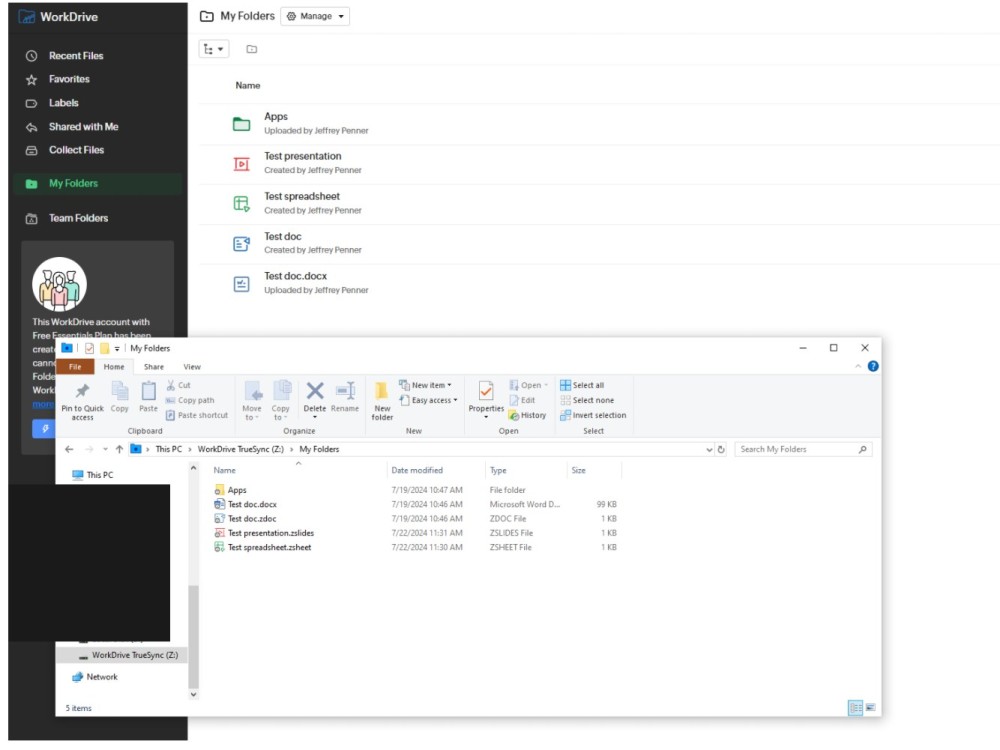Expand the address bar history dropdown

click(x=709, y=450)
